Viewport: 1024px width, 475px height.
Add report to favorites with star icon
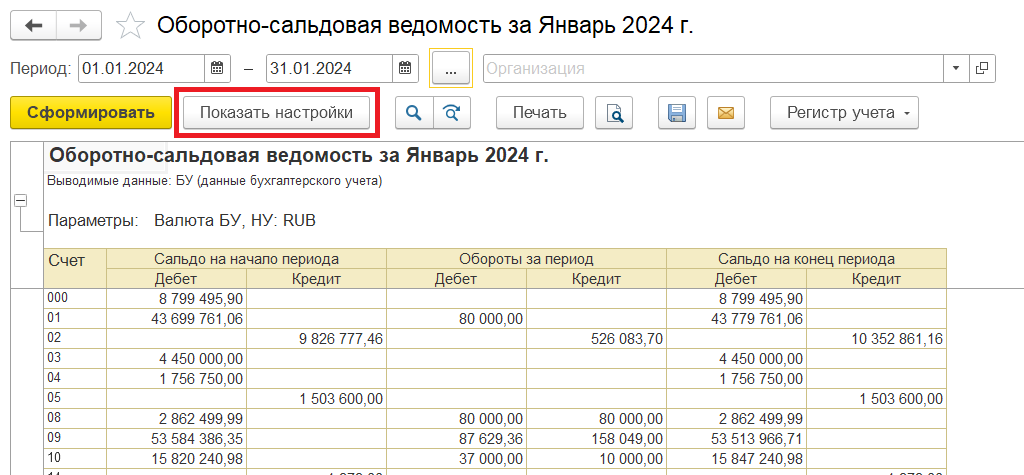pyautogui.click(x=130, y=26)
